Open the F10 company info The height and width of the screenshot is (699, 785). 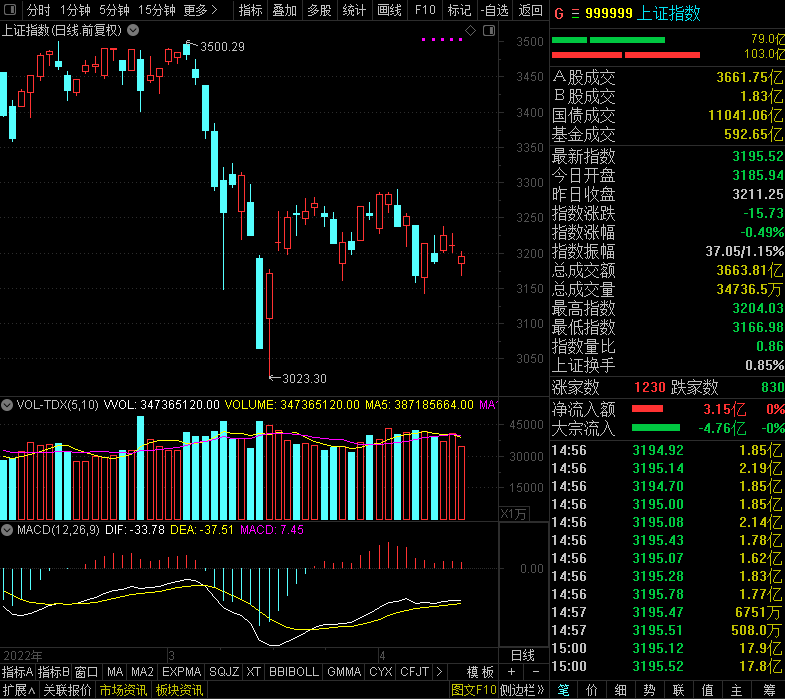point(425,10)
